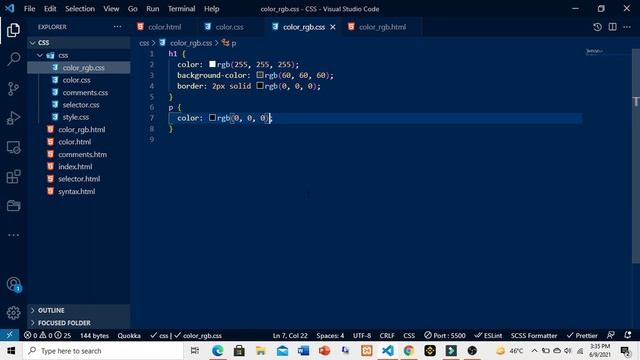Click white color swatch rgb(255, 255, 255)
The height and width of the screenshot is (360, 640).
(212, 64)
